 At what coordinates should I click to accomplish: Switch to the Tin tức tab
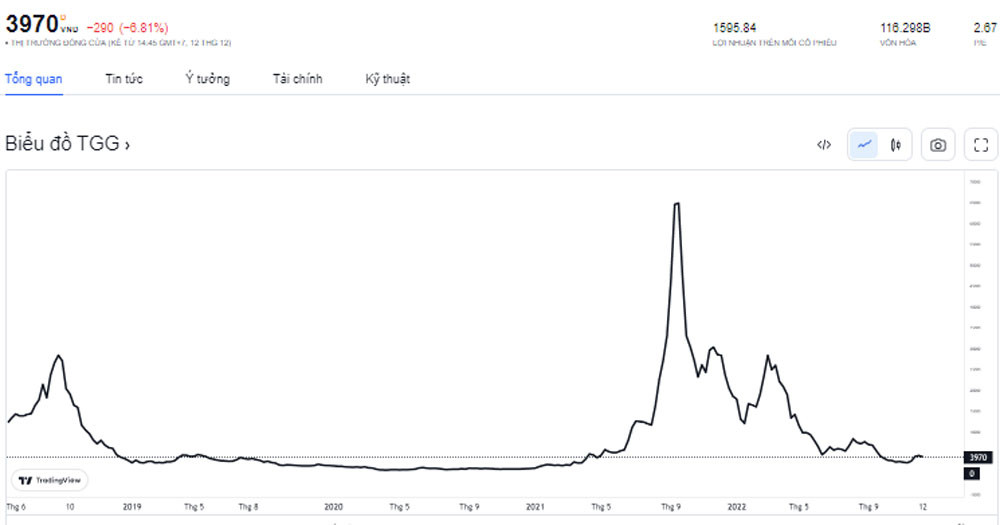pos(125,79)
